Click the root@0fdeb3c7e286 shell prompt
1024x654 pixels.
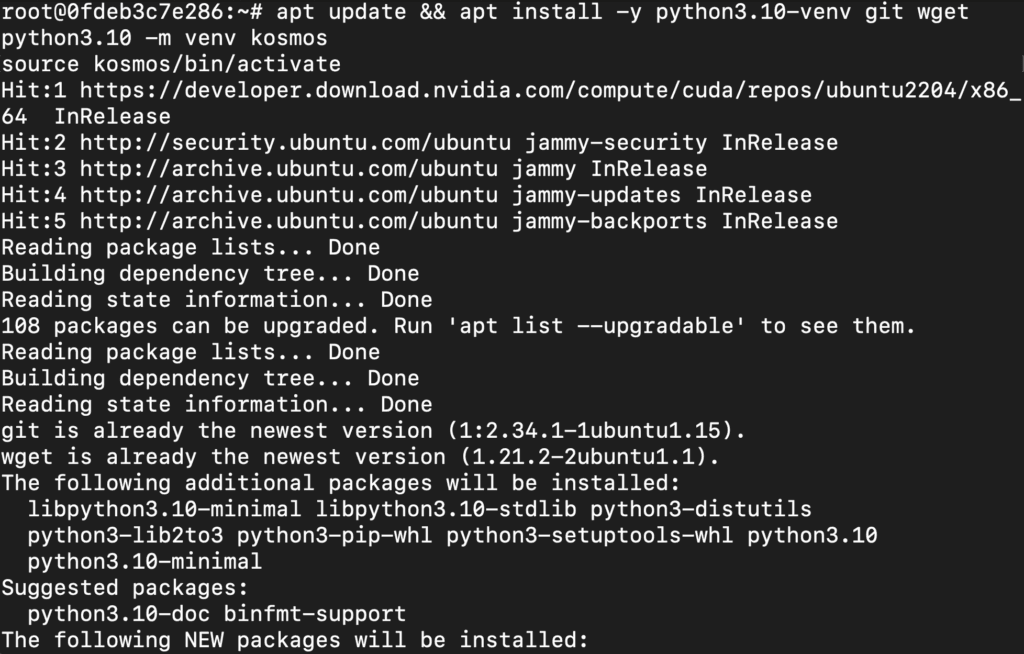click(x=131, y=12)
